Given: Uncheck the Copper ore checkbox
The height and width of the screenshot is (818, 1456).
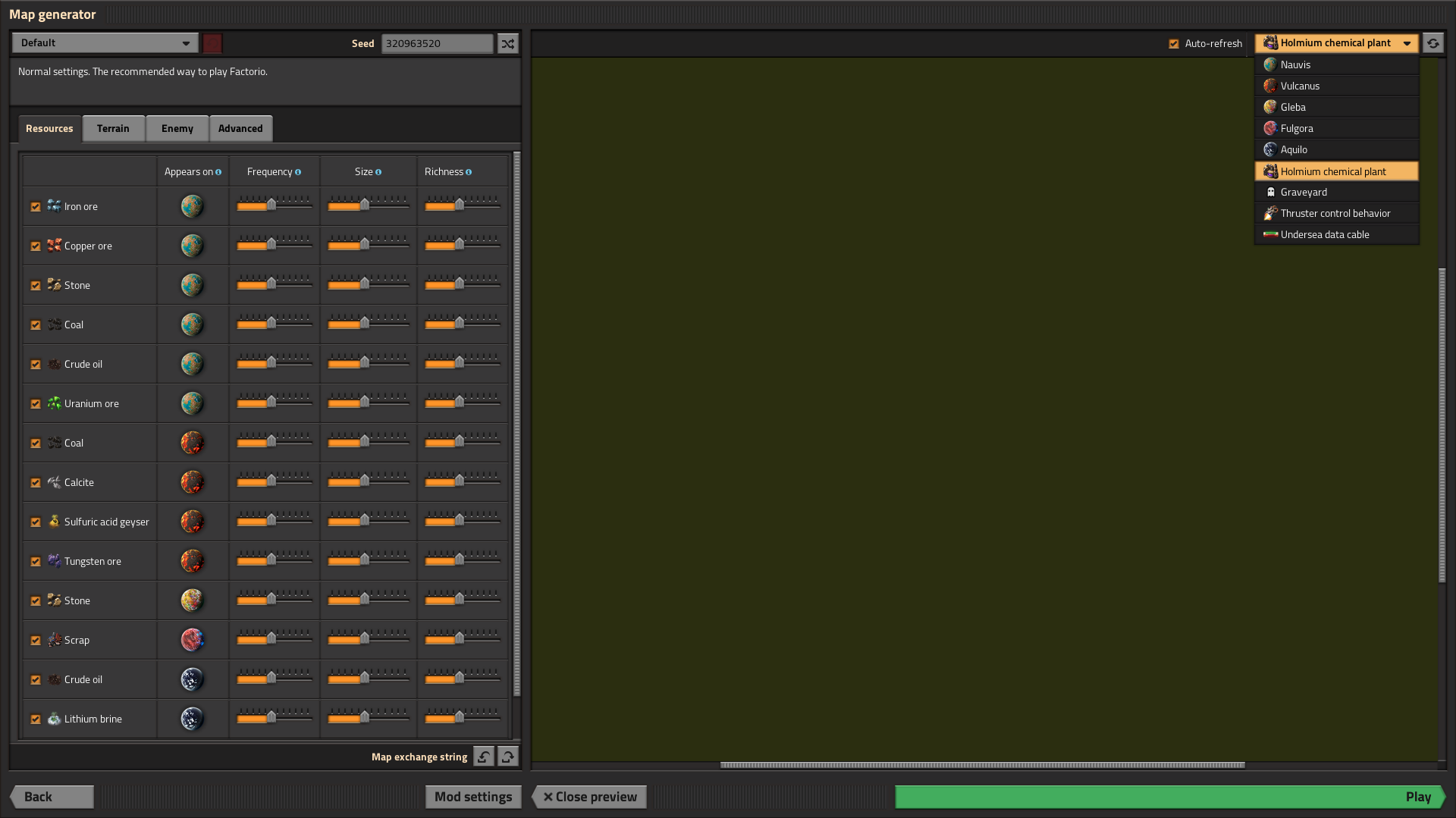Looking at the screenshot, I should coord(36,246).
